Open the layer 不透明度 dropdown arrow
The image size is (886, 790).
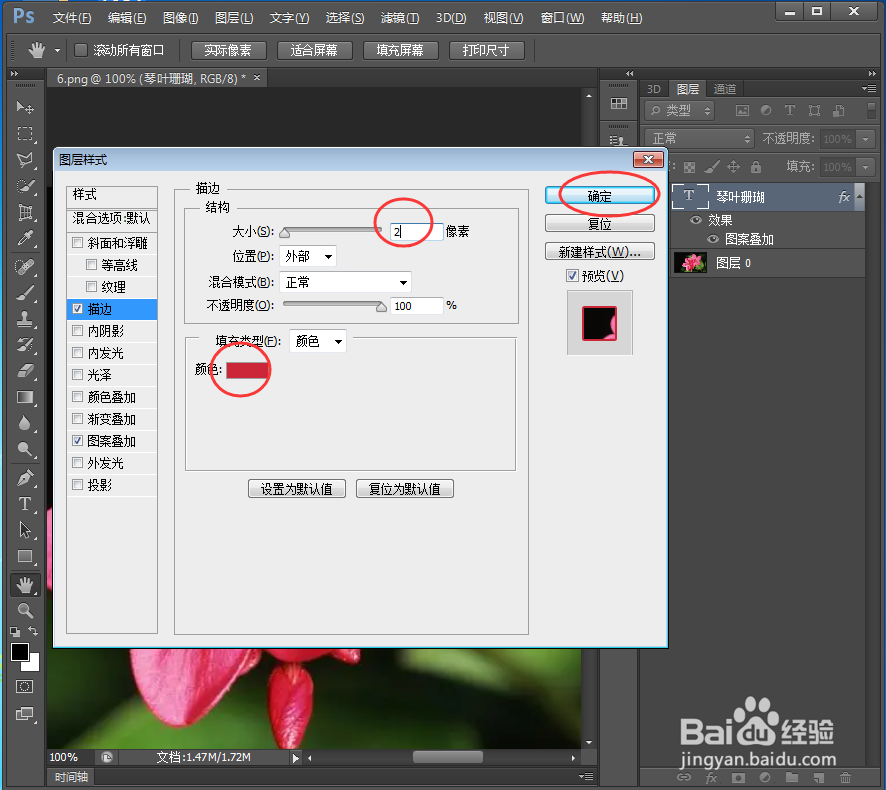(866, 139)
